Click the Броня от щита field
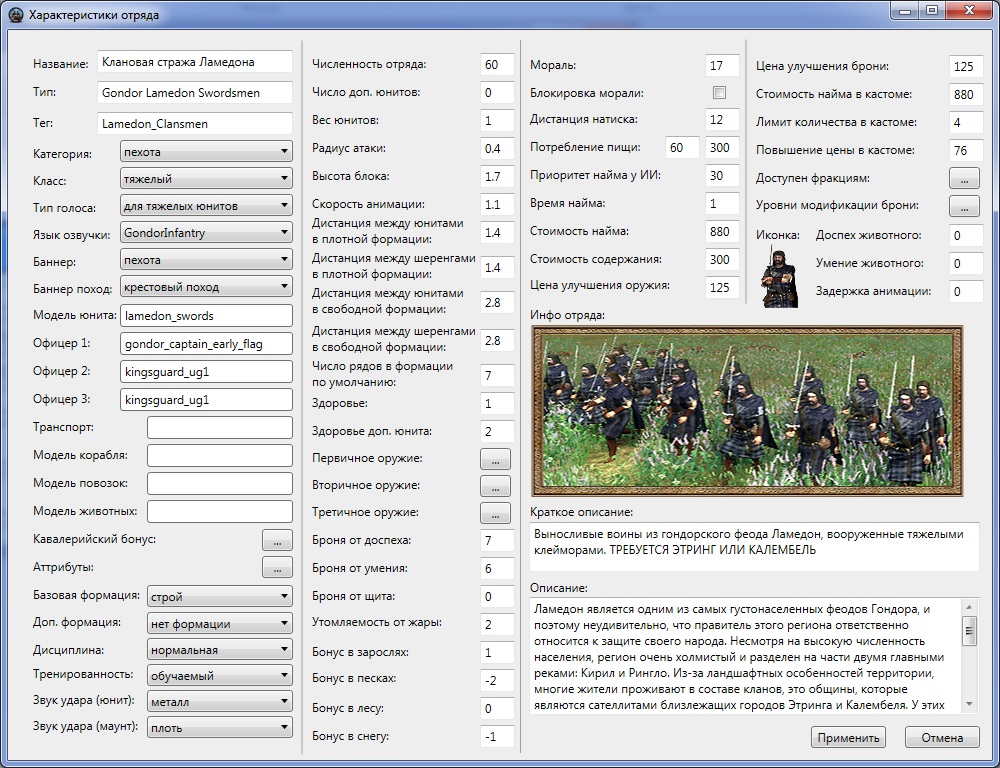Viewport: 1000px width, 768px height. tap(497, 597)
